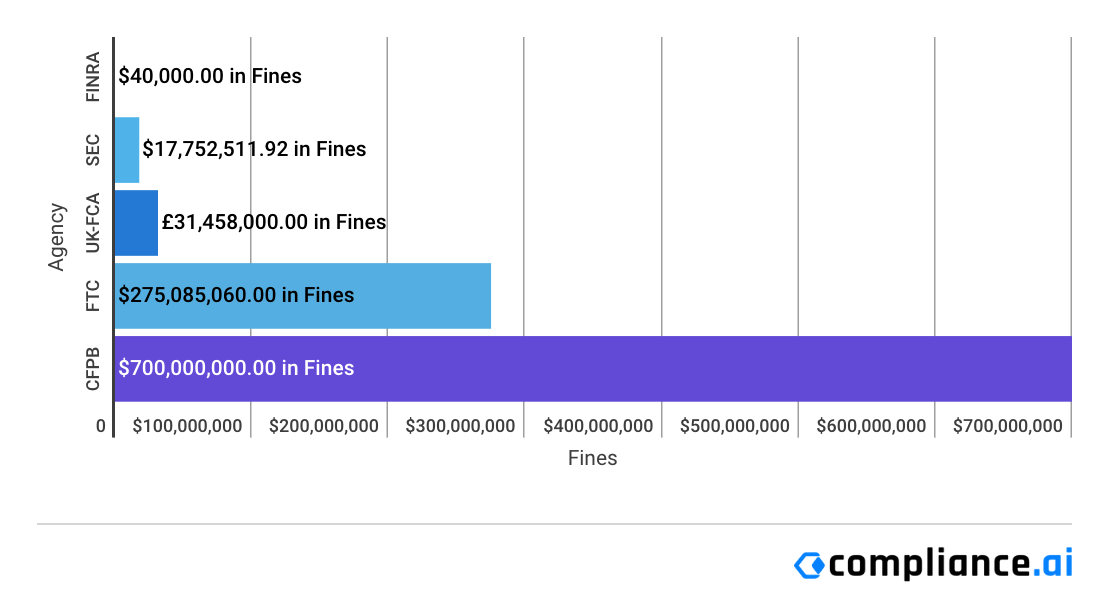Click the compliance.ai logo icon
Viewport: 1109px width, 592px height.
[809, 564]
